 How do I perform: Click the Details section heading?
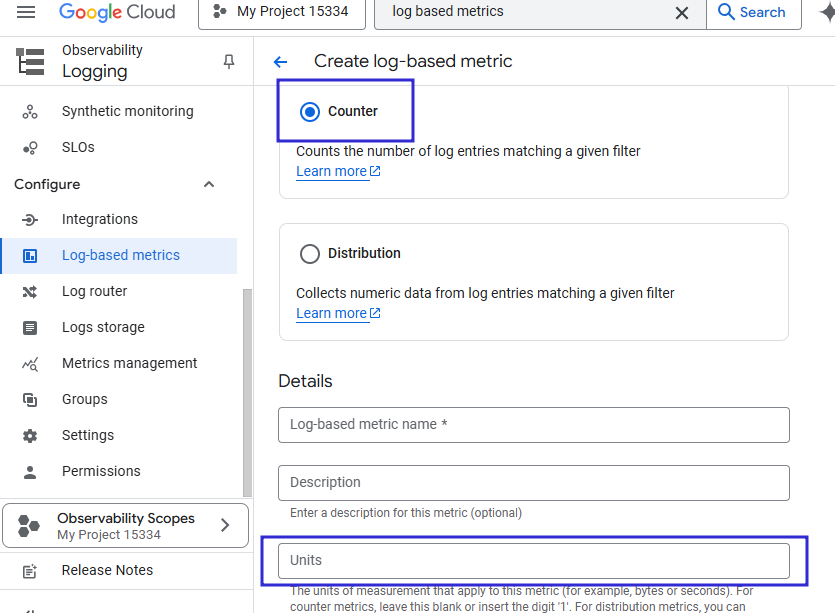(305, 381)
